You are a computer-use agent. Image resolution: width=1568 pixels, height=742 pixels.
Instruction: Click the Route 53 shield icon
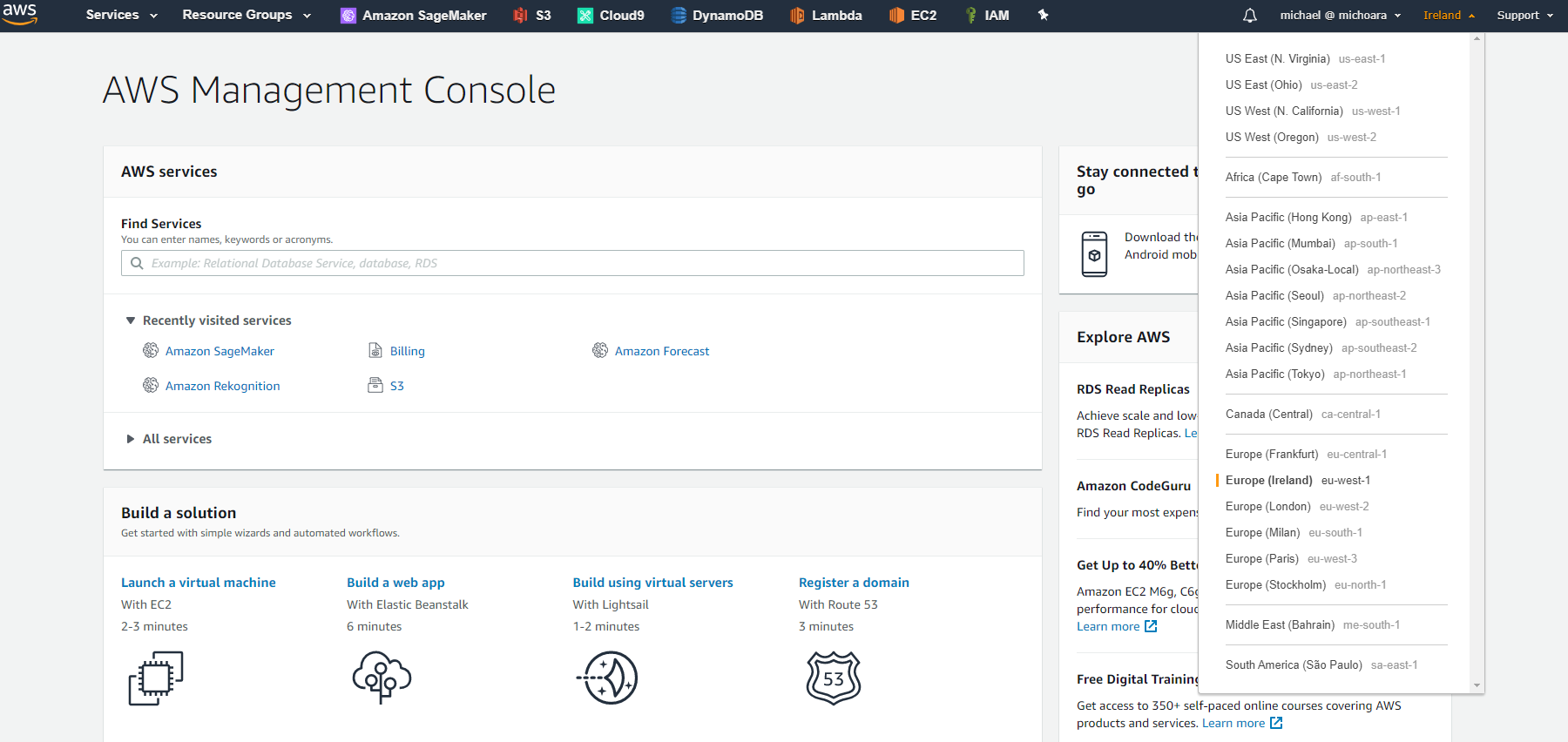(x=834, y=678)
